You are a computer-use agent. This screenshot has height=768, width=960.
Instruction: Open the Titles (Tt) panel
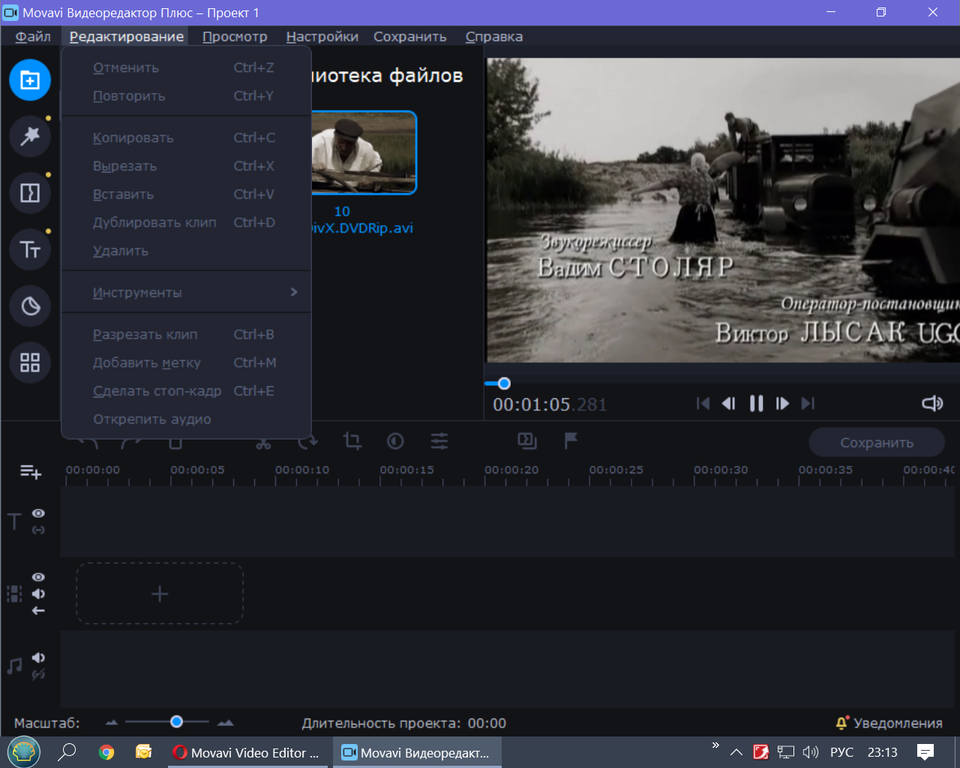[30, 249]
